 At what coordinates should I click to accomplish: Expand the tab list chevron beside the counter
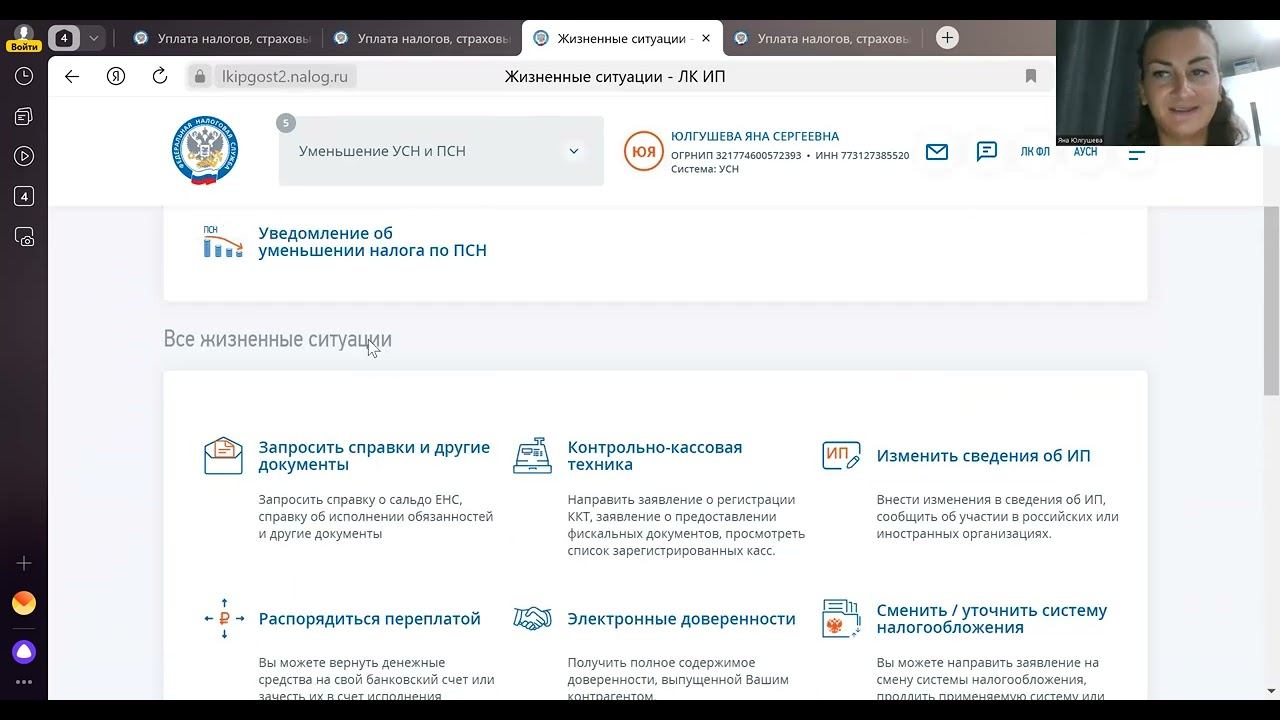93,38
